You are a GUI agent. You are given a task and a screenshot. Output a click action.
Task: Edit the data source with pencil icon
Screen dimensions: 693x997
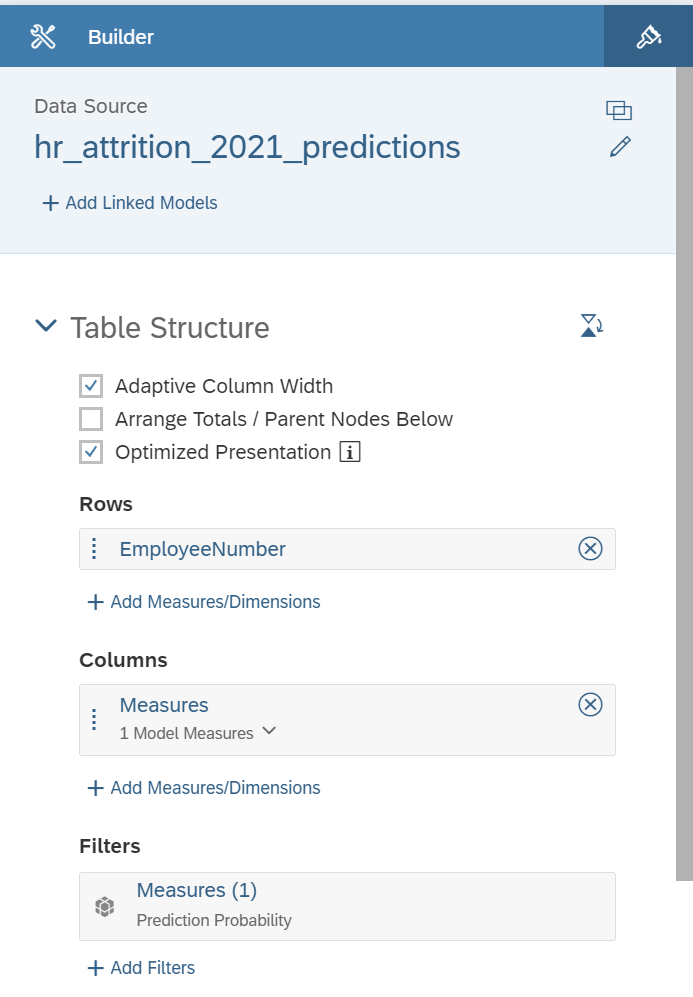point(620,146)
